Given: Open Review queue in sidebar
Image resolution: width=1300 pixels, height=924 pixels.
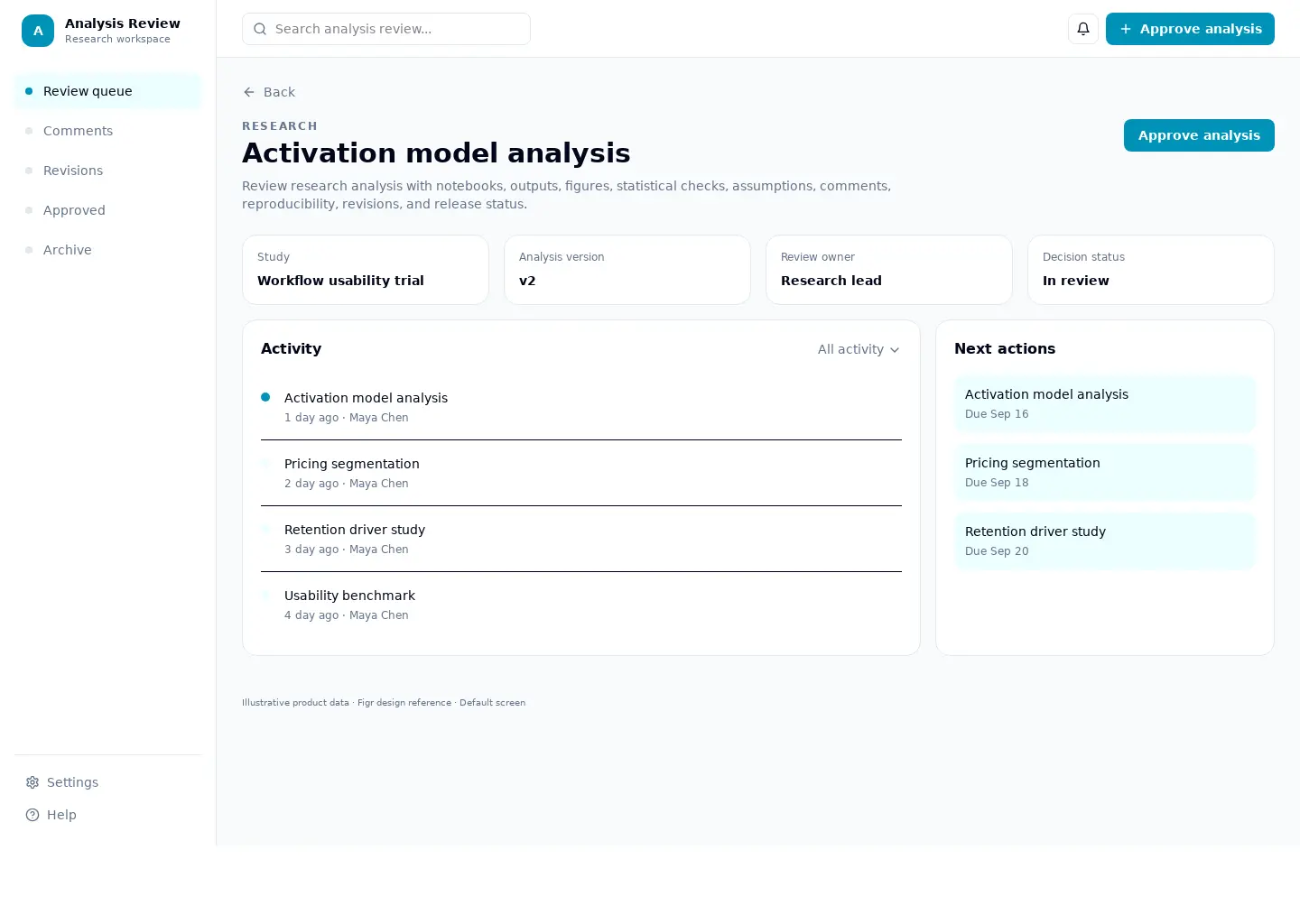Looking at the screenshot, I should pos(108,91).
